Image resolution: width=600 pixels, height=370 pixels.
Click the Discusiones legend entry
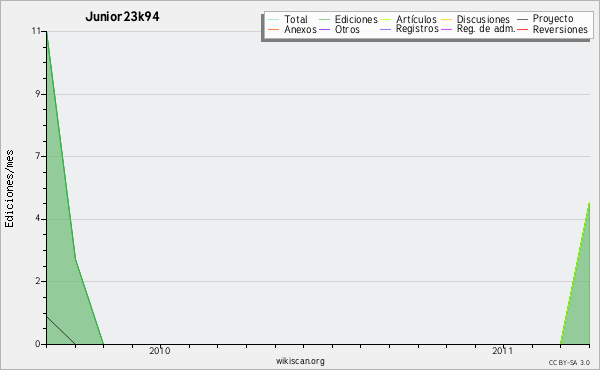[476, 19]
